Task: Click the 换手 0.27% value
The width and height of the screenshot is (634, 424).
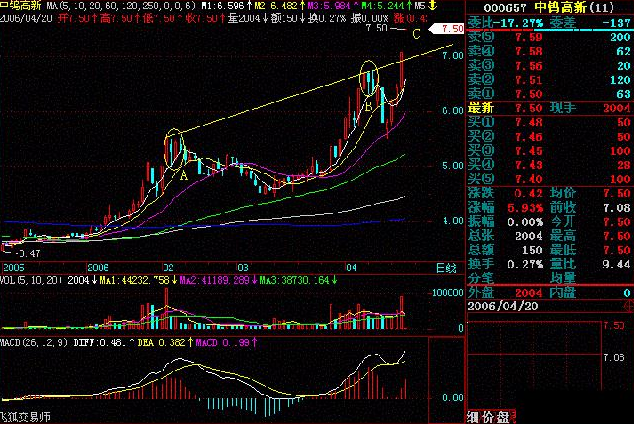Action: pyautogui.click(x=525, y=264)
